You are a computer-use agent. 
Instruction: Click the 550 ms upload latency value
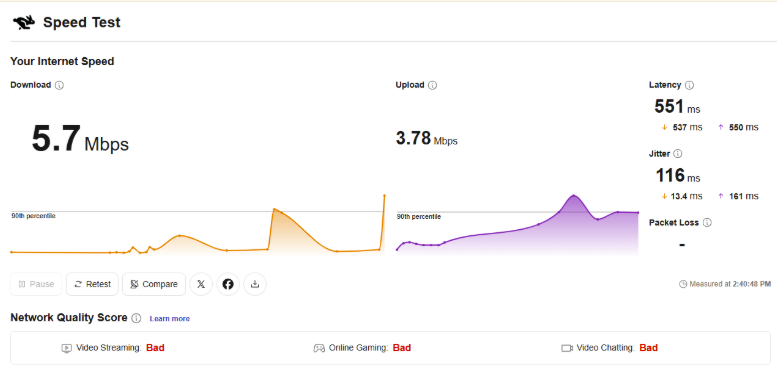click(x=744, y=128)
